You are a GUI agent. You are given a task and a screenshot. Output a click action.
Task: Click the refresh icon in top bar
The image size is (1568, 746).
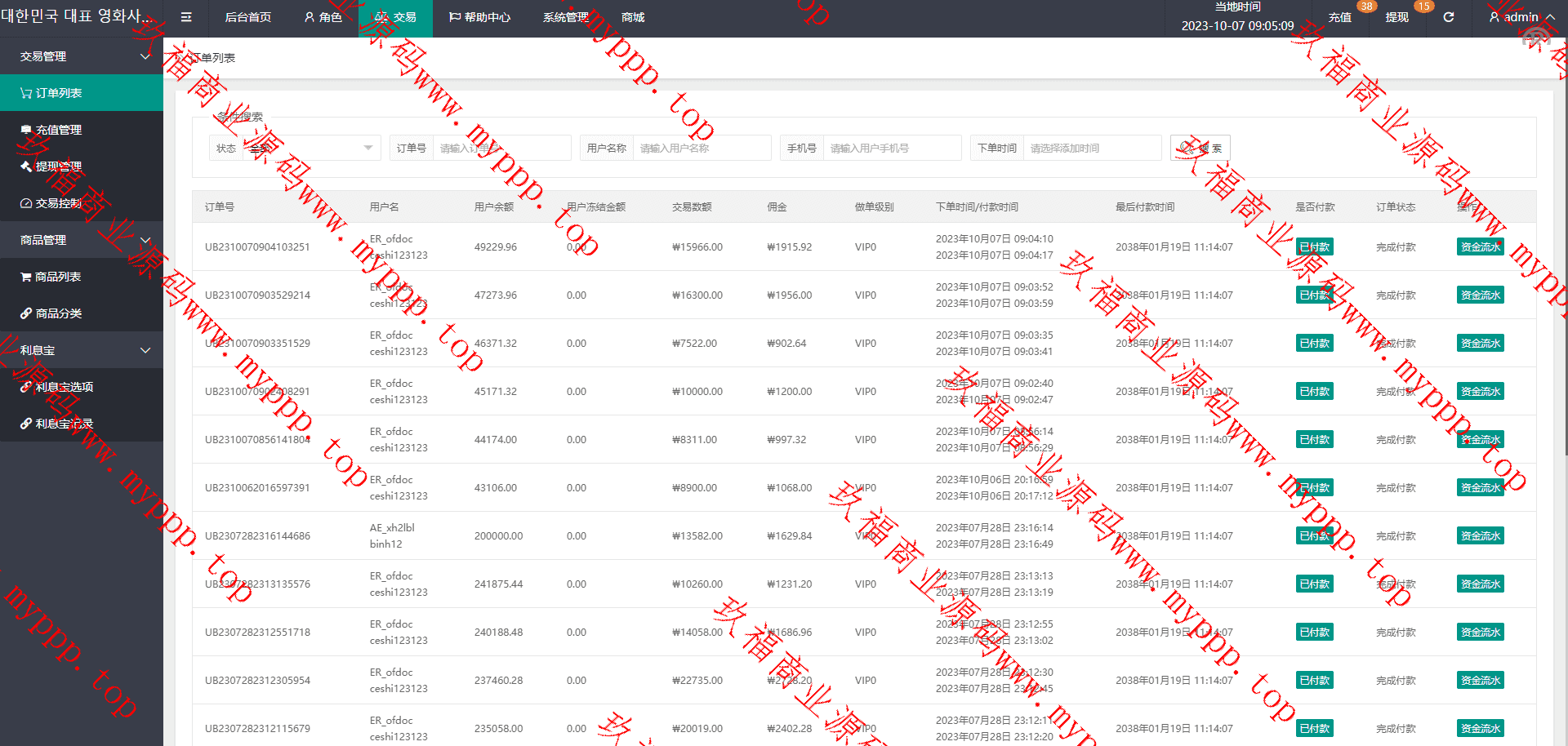click(x=1448, y=17)
